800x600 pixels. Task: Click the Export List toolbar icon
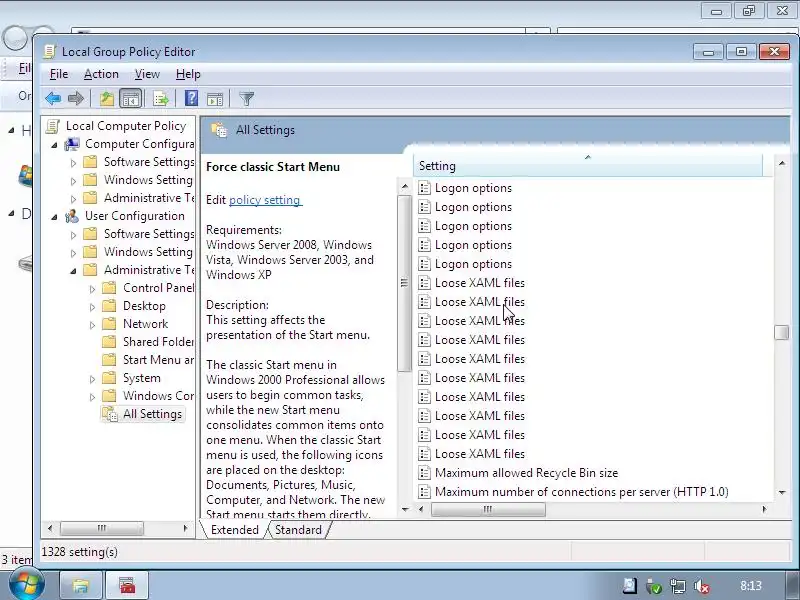tap(160, 98)
